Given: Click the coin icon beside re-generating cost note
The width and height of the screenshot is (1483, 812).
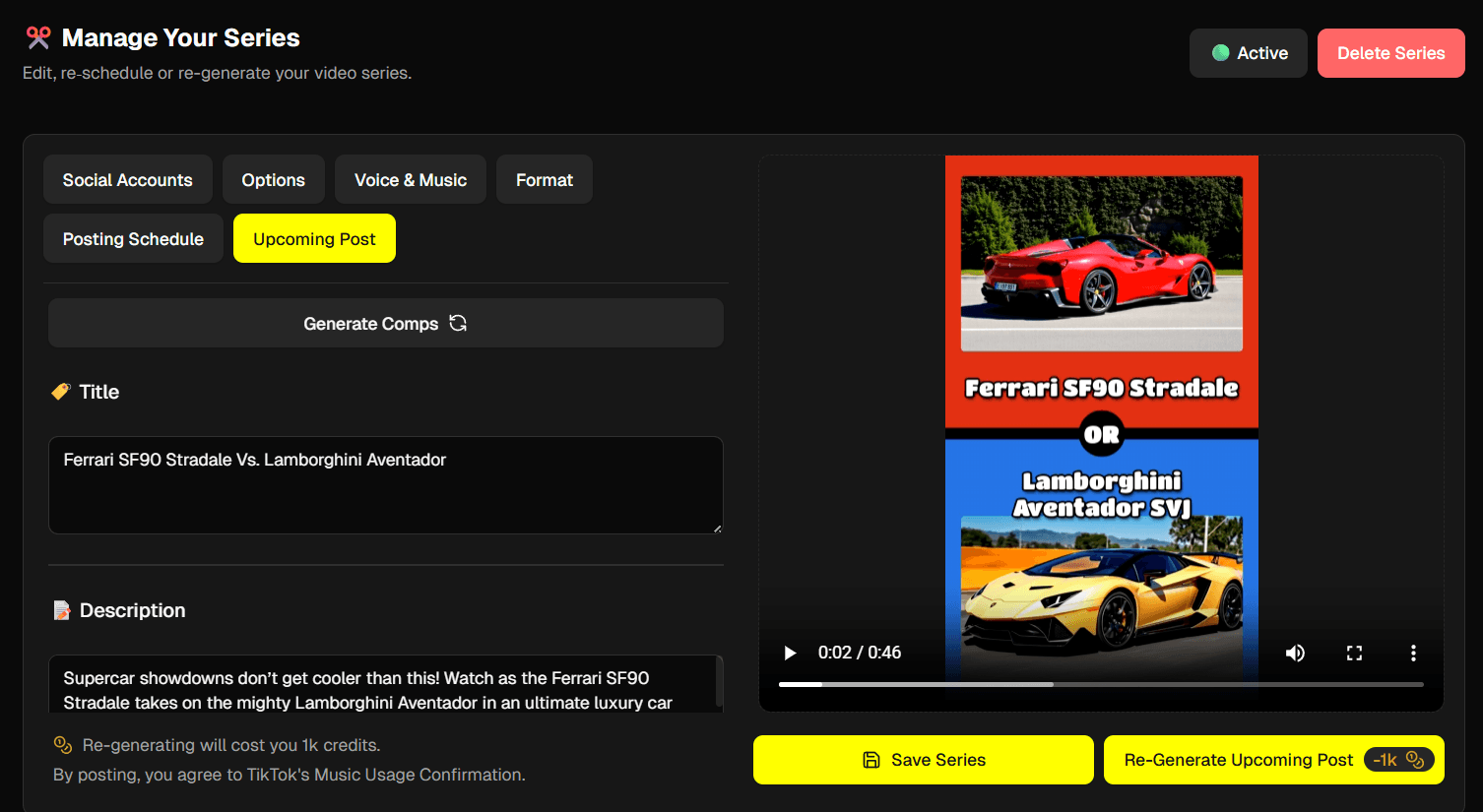Looking at the screenshot, I should pos(63,745).
